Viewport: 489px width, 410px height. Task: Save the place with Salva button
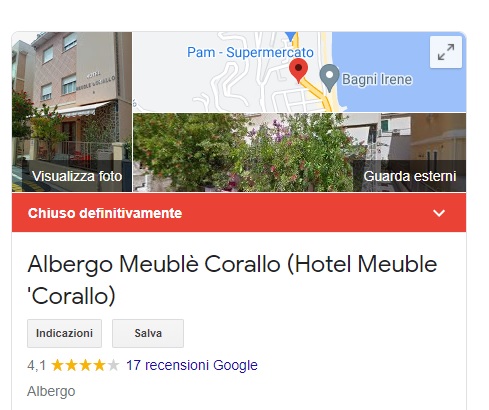click(148, 333)
